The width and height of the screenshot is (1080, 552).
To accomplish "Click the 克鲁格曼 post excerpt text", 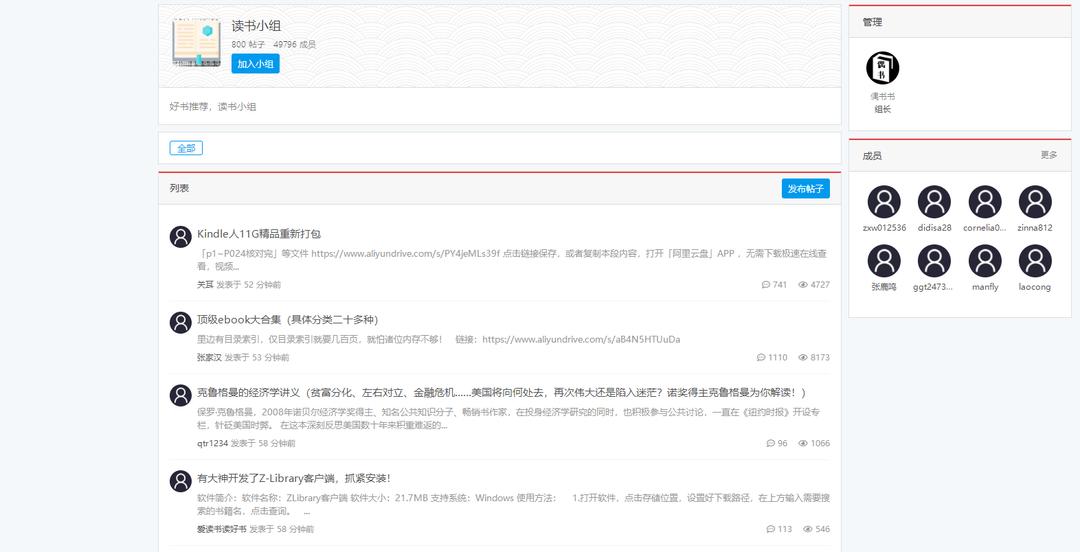I will click(x=508, y=418).
